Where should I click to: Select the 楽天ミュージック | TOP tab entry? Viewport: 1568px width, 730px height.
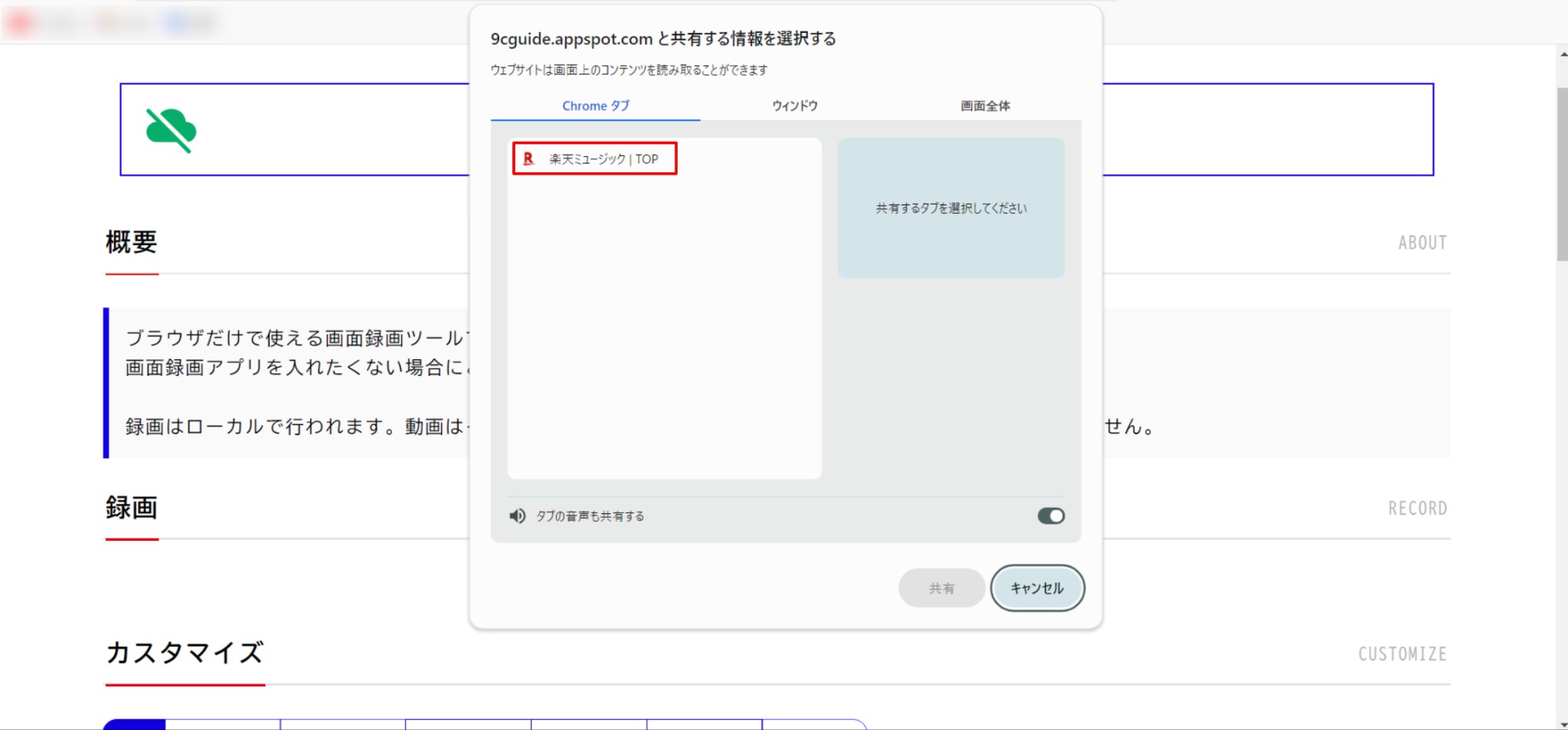tap(594, 159)
